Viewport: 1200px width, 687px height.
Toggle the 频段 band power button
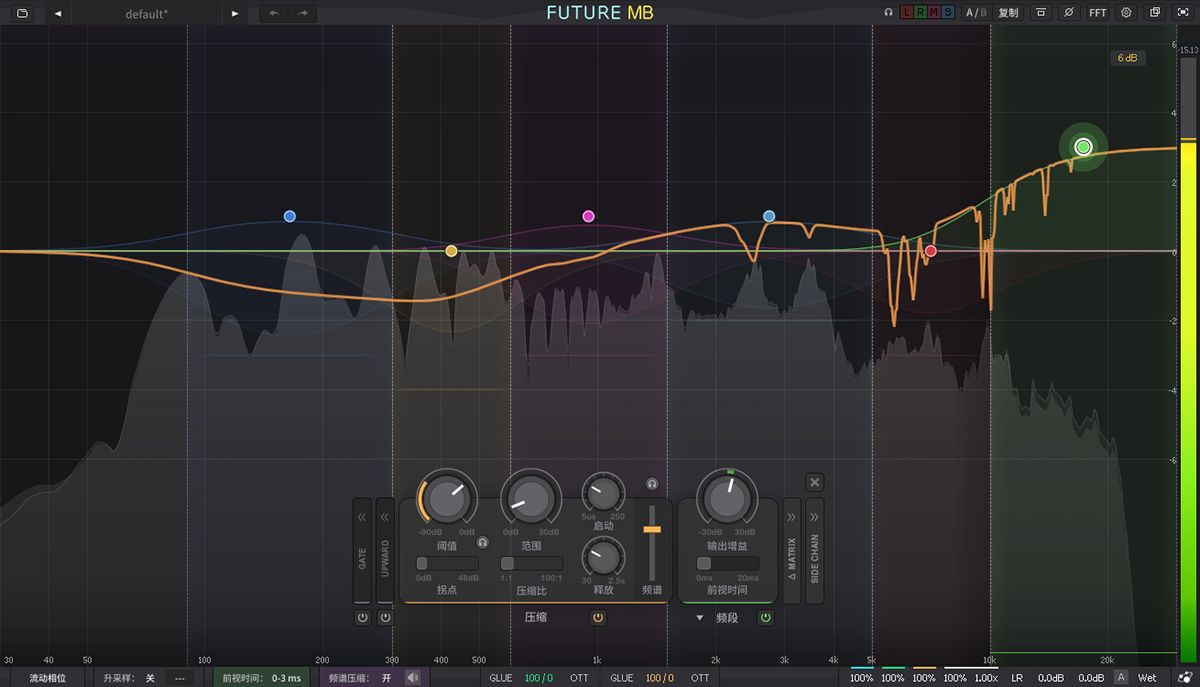point(765,618)
